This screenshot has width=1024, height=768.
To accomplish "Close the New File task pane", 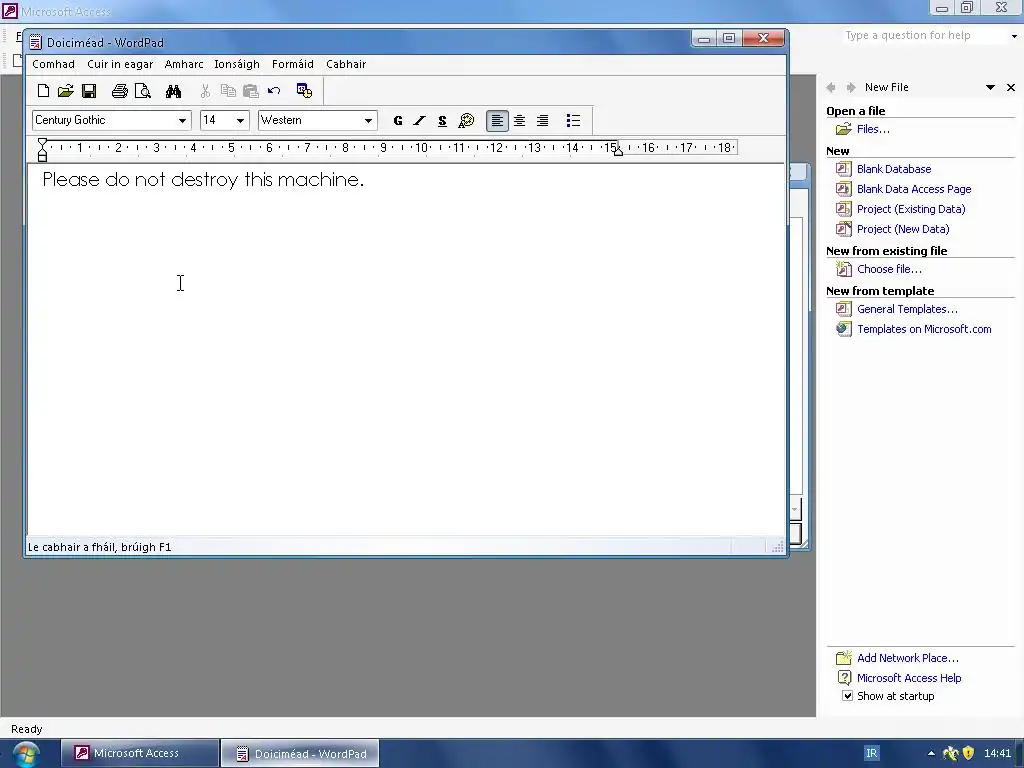I will click(x=1011, y=87).
